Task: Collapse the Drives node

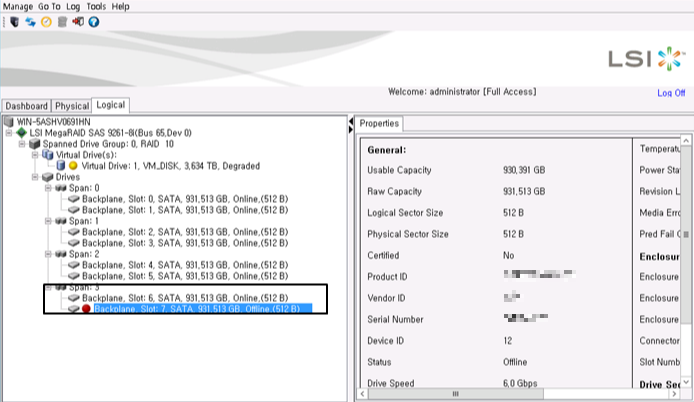Action: pos(35,177)
